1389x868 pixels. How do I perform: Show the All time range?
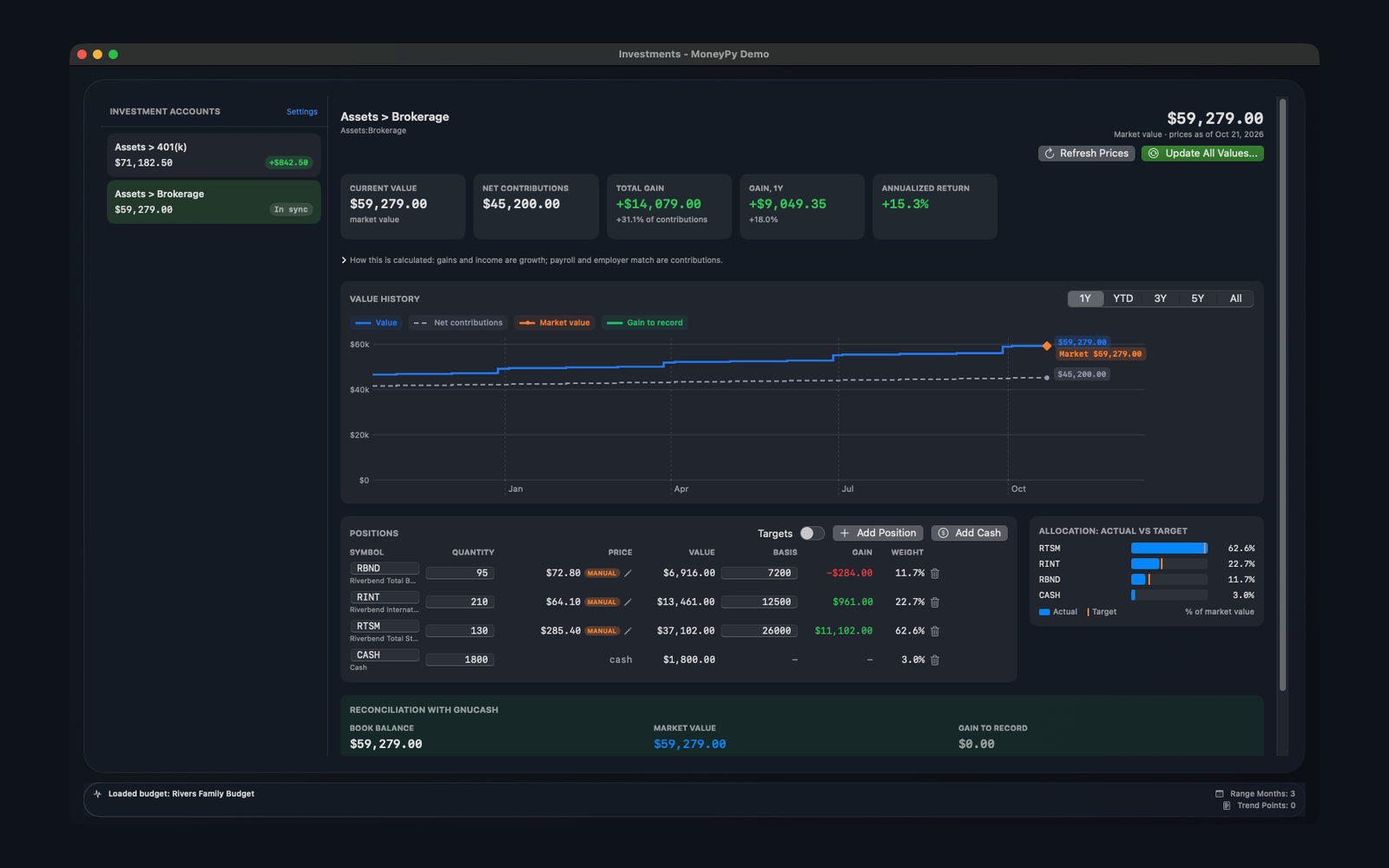coord(1235,299)
